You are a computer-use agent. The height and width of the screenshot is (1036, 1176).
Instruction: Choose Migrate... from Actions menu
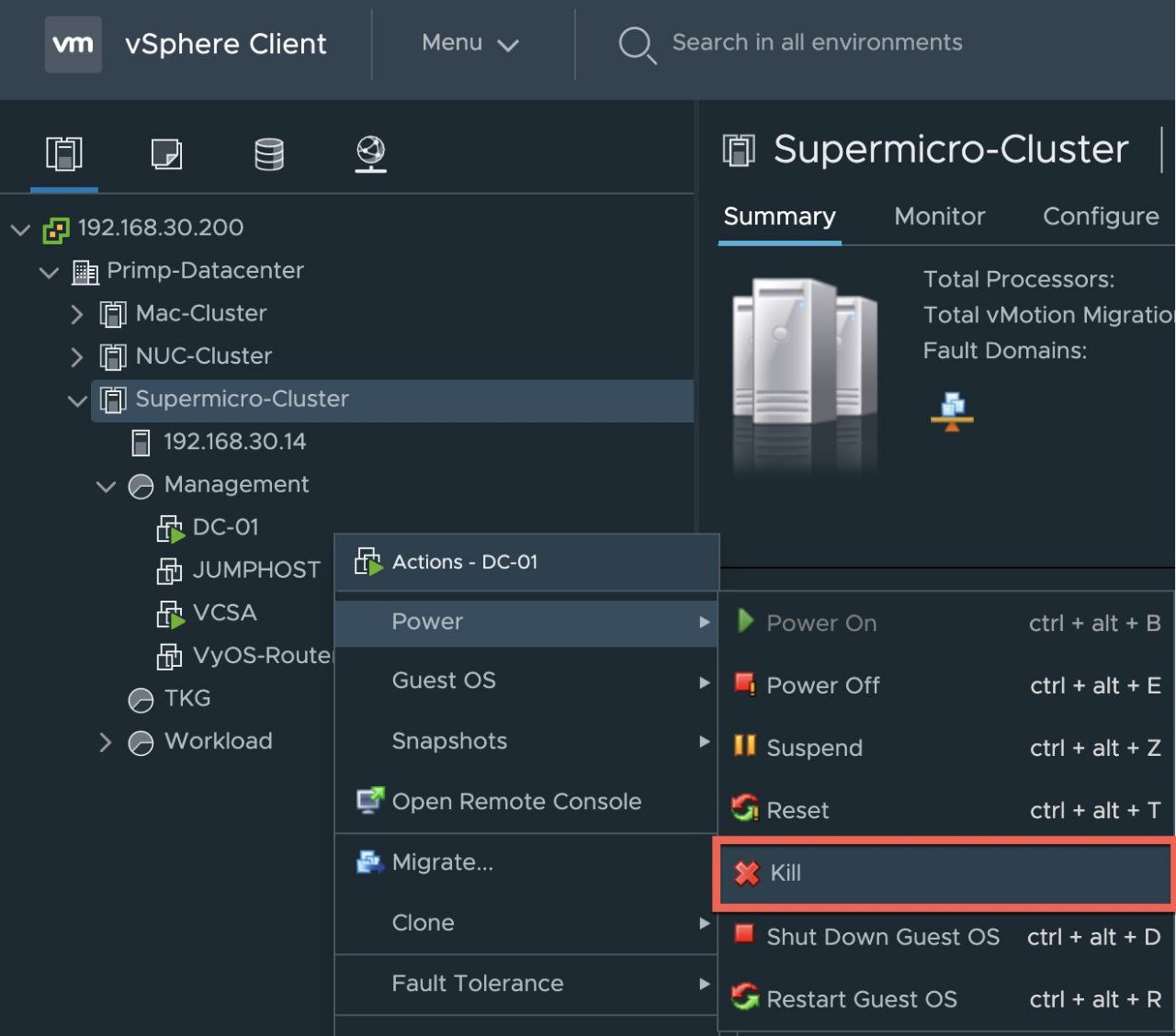point(526,862)
